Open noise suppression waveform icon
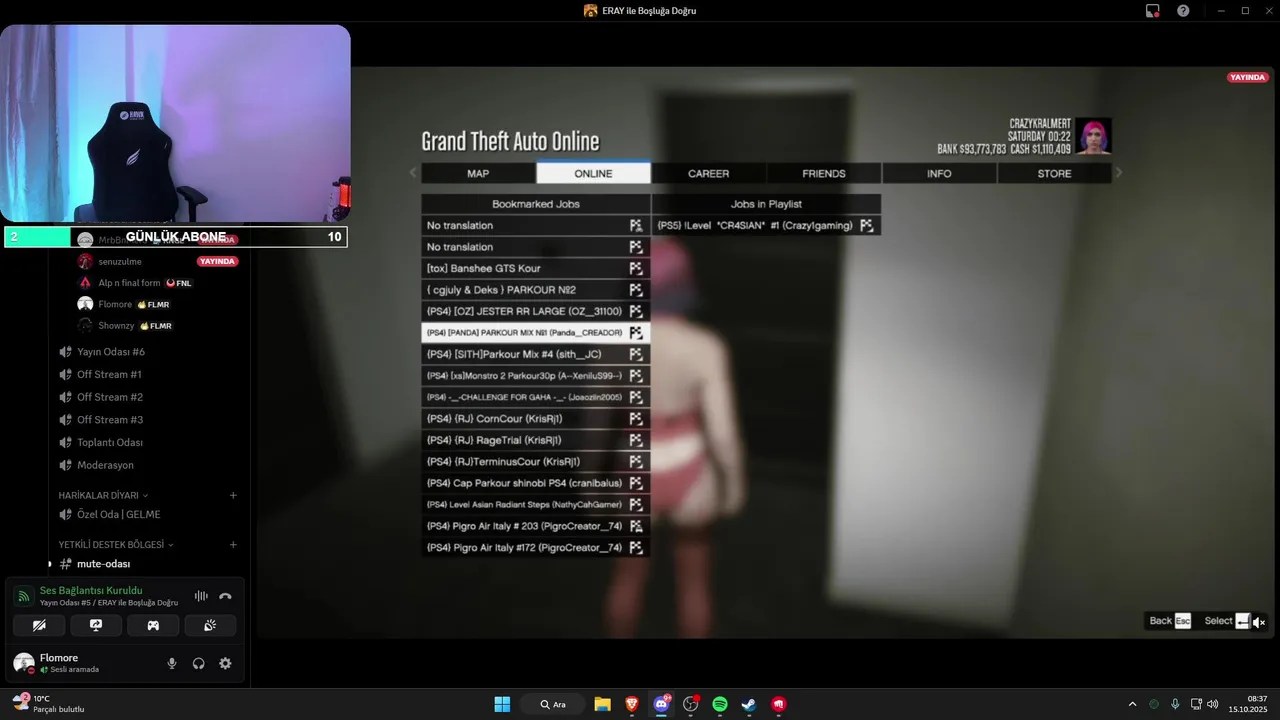This screenshot has height=720, width=1280. [201, 596]
